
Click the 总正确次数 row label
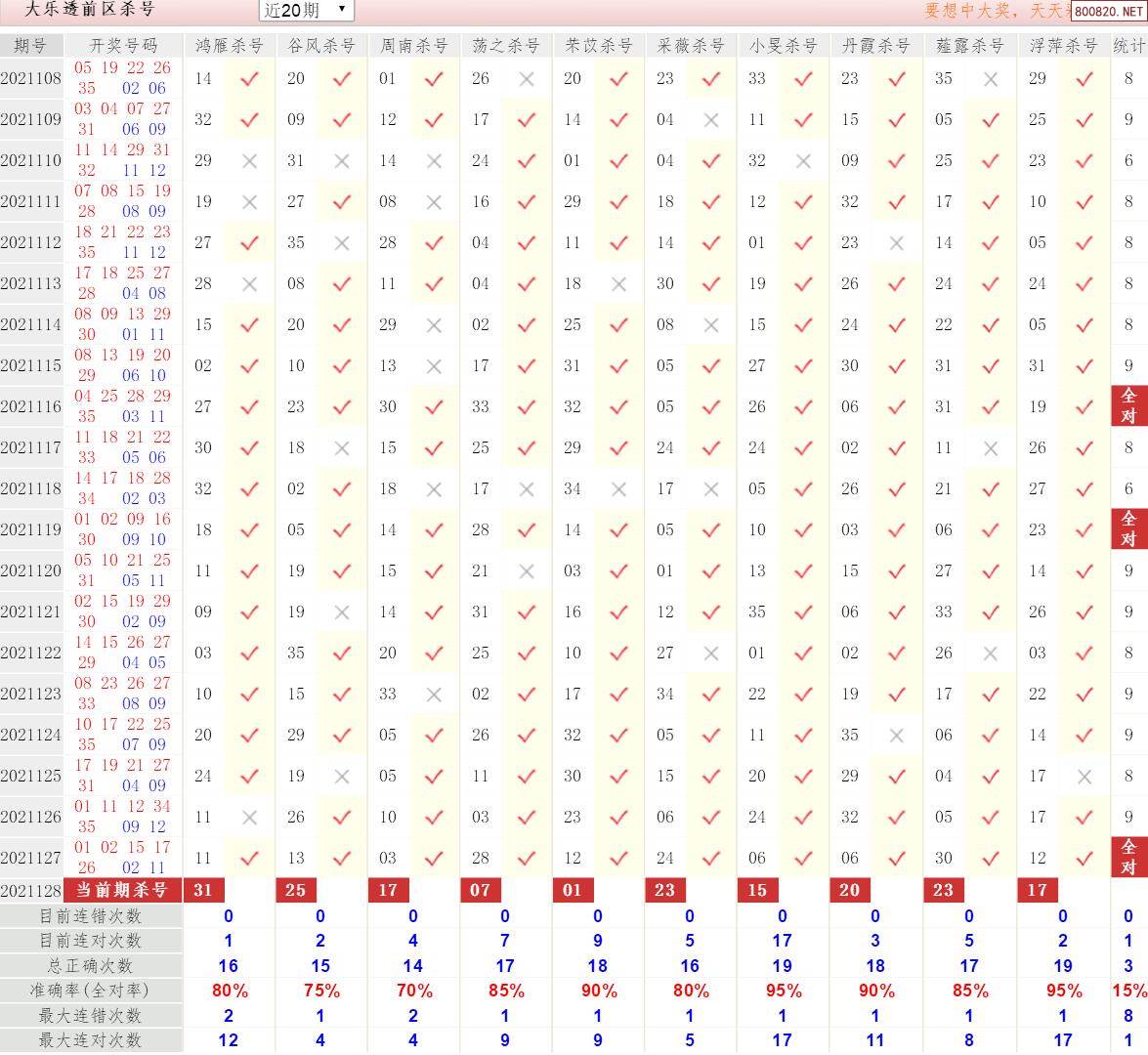pyautogui.click(x=90, y=966)
